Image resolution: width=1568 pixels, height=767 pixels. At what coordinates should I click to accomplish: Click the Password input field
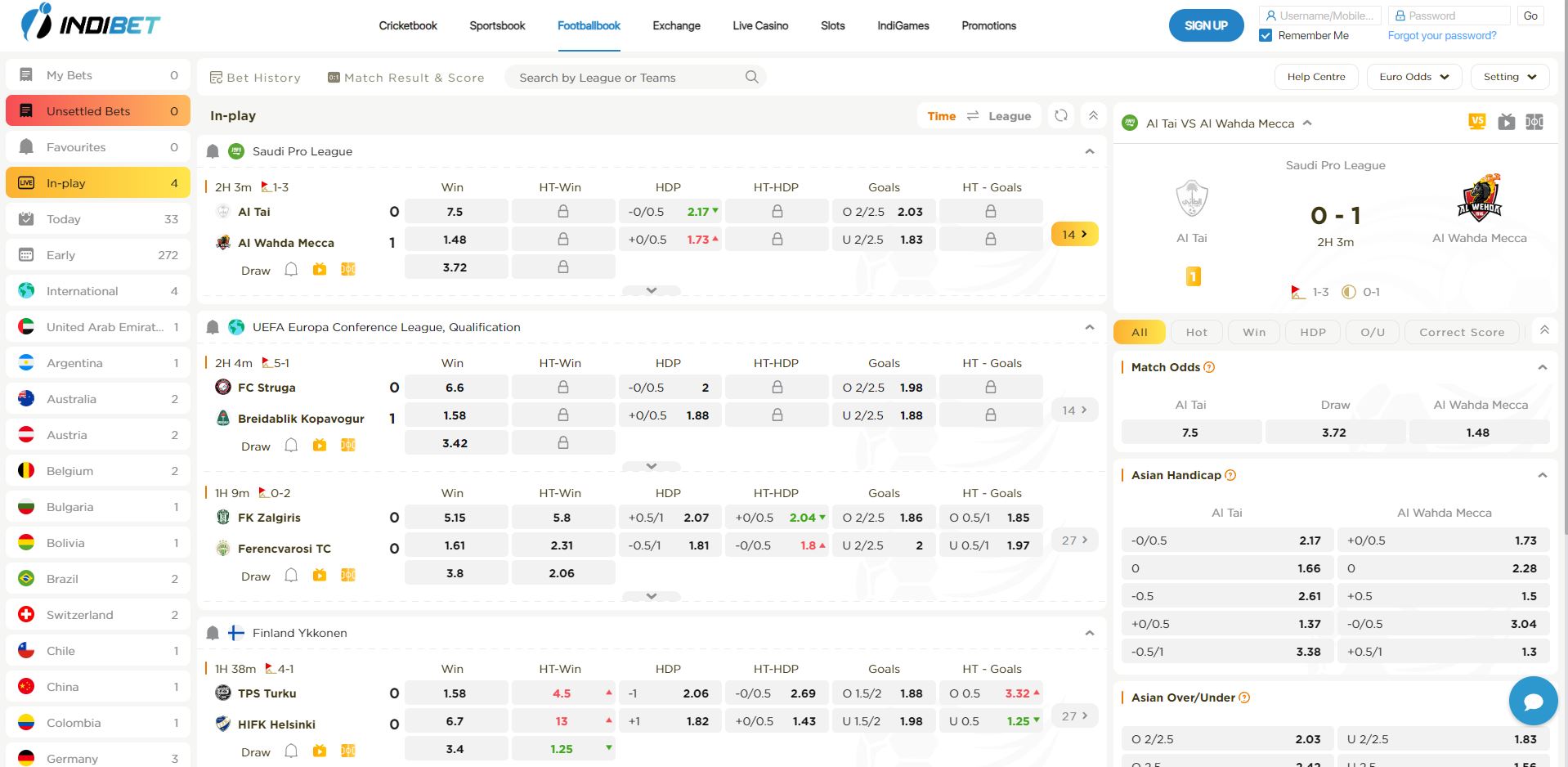[1449, 16]
